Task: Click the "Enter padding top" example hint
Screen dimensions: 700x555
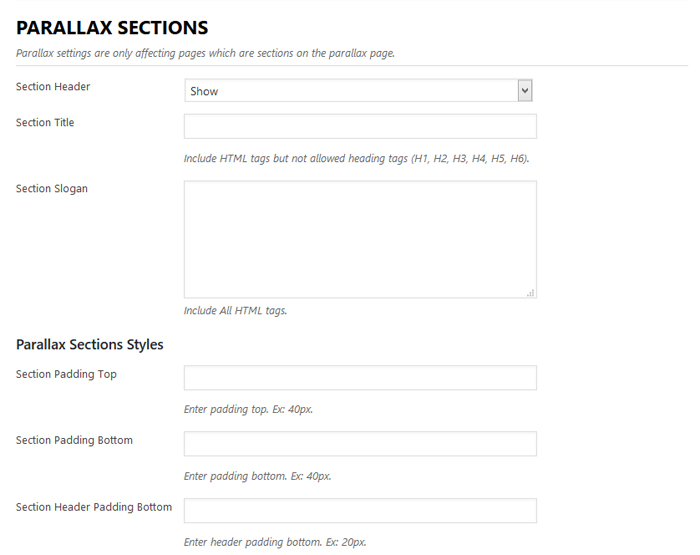Action: 248,410
